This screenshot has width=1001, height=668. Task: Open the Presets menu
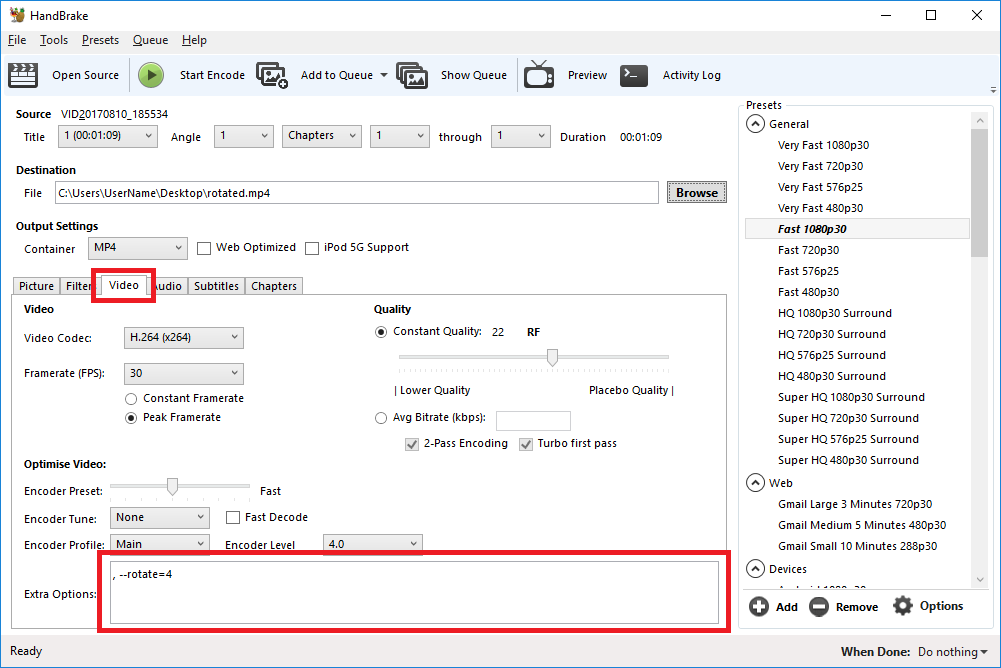(x=100, y=40)
